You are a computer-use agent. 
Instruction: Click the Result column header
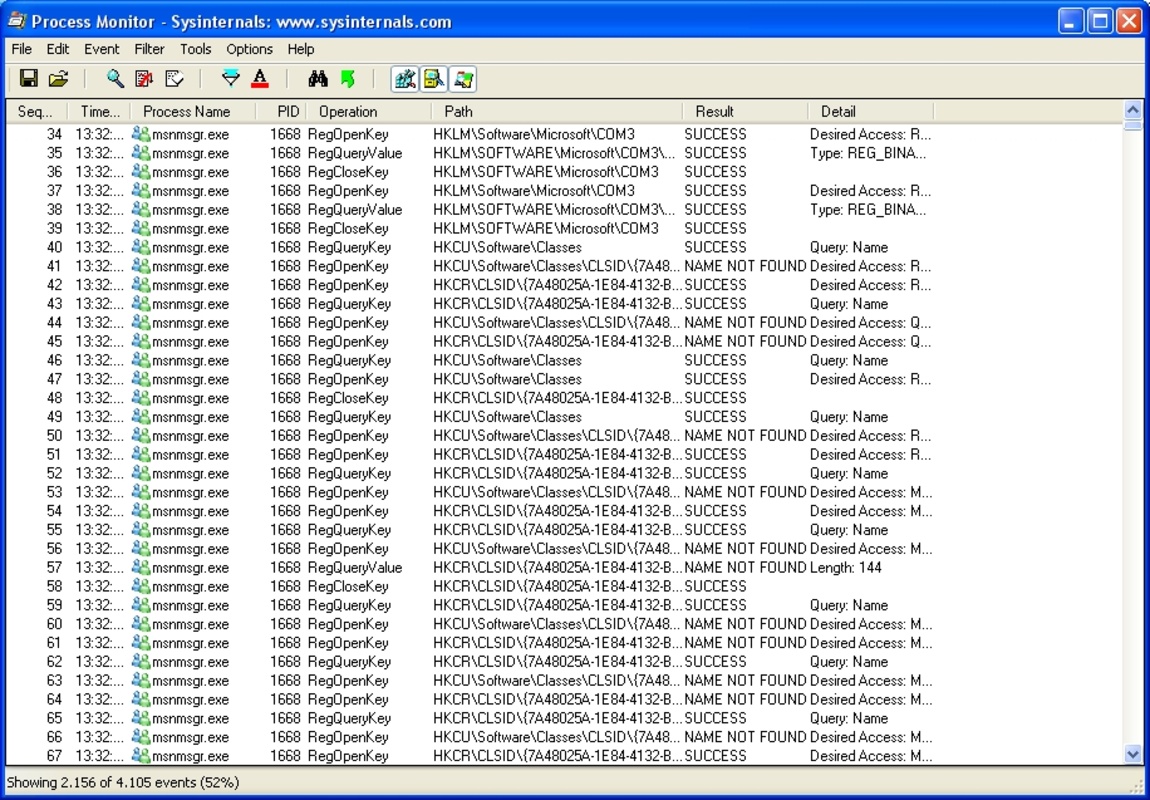714,112
